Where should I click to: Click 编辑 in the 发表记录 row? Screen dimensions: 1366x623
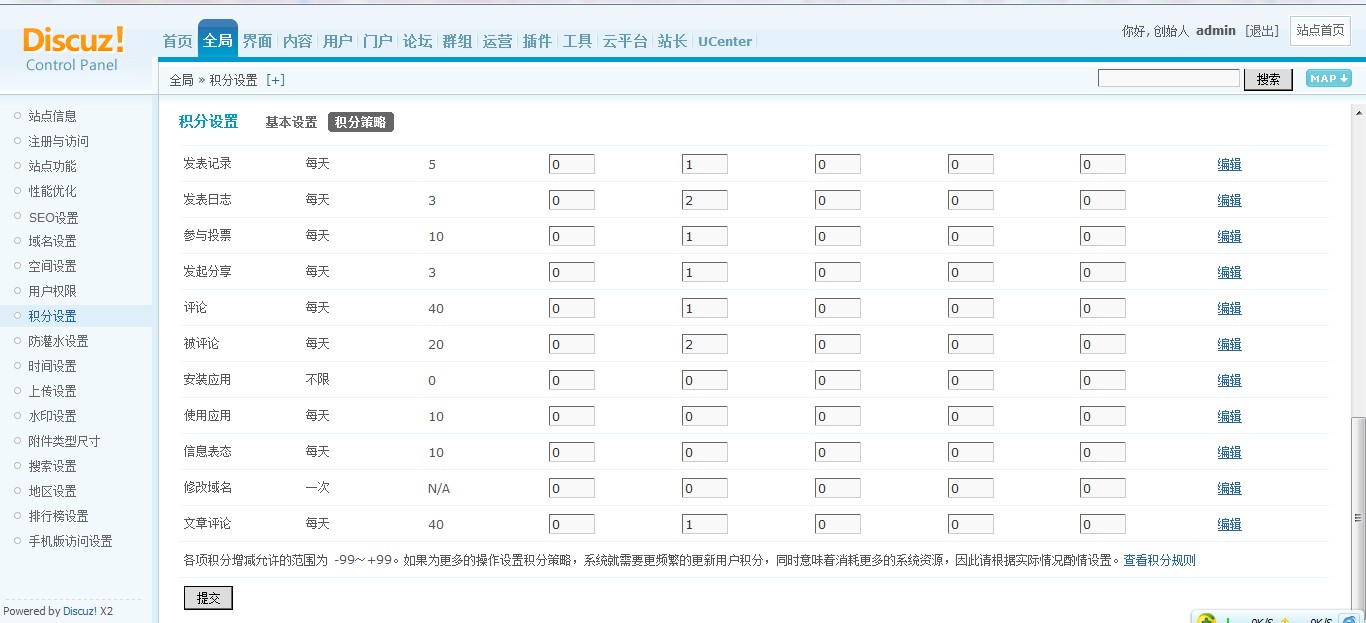tap(1229, 164)
